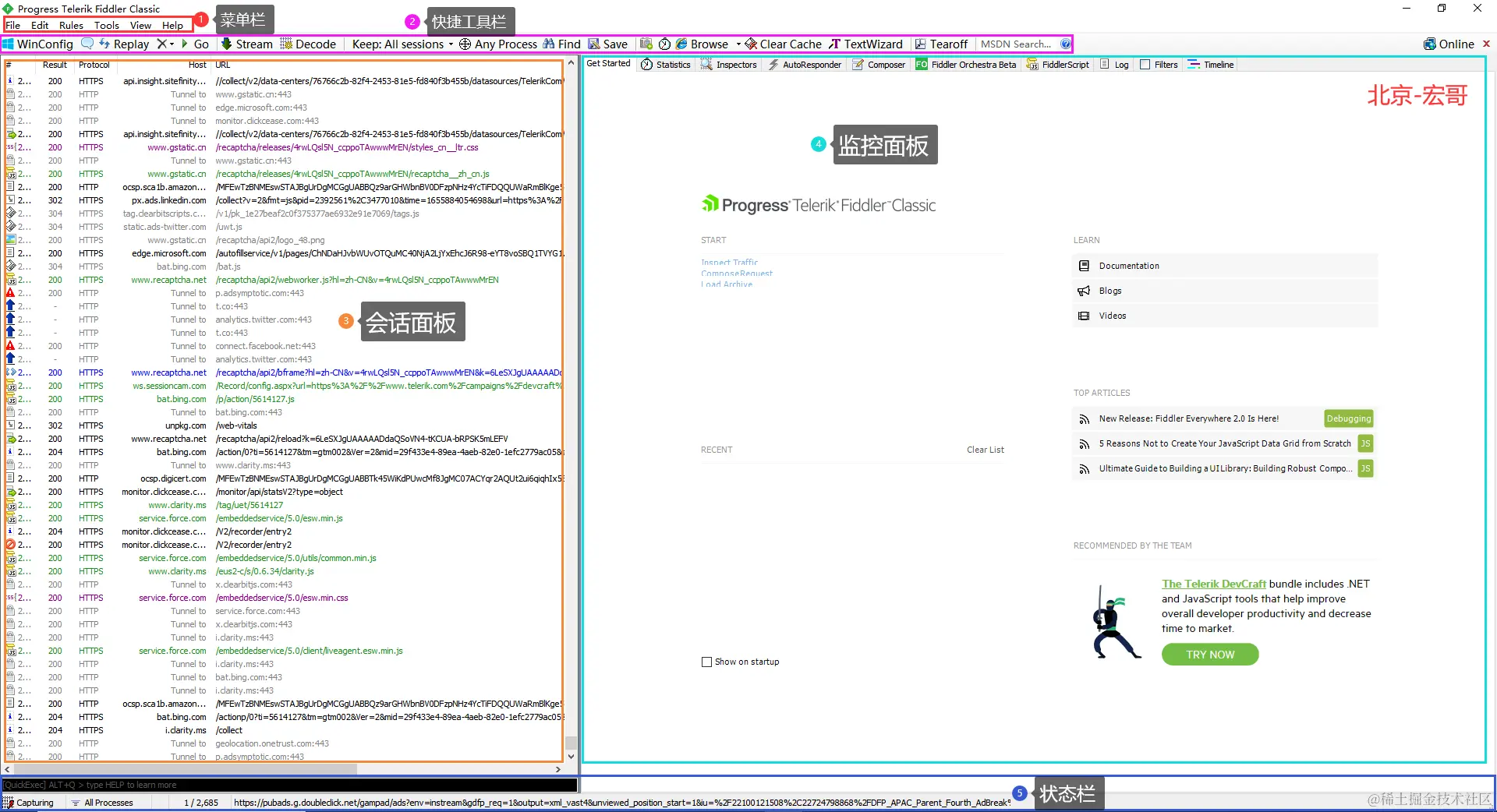
Task: Open the Rules menu
Action: tap(71, 26)
